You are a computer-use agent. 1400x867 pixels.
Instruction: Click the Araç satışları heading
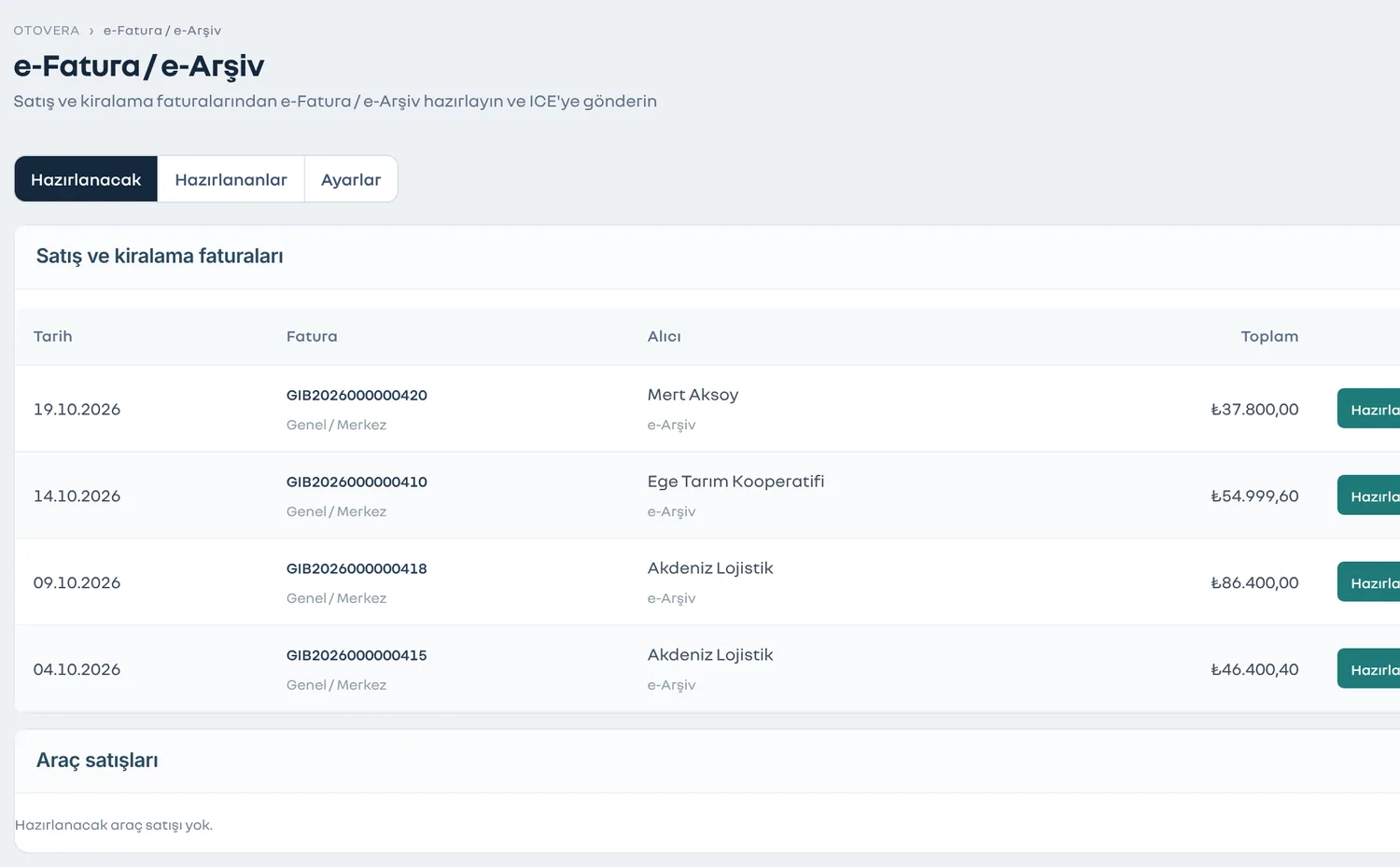(x=97, y=761)
